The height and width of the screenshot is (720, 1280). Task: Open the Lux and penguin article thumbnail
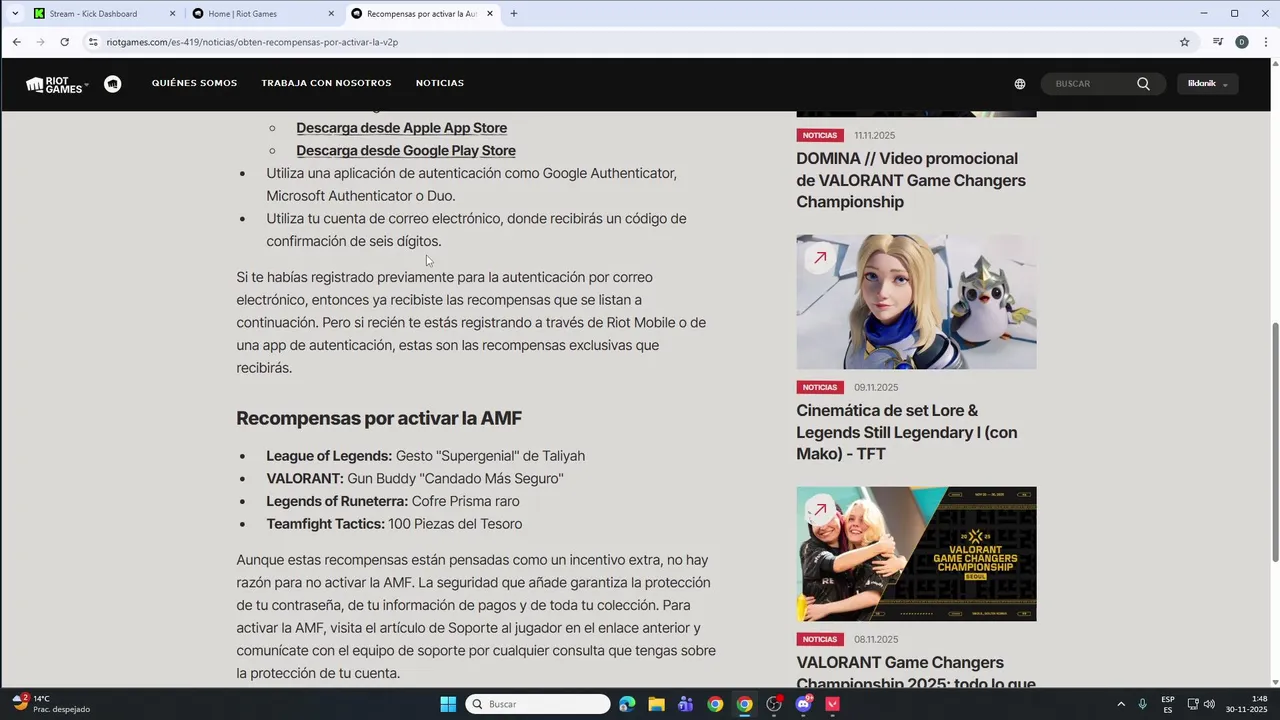(x=916, y=302)
